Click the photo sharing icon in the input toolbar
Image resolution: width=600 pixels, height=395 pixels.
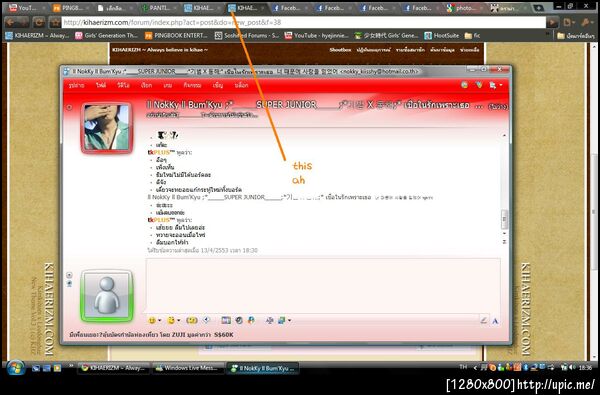(226, 320)
